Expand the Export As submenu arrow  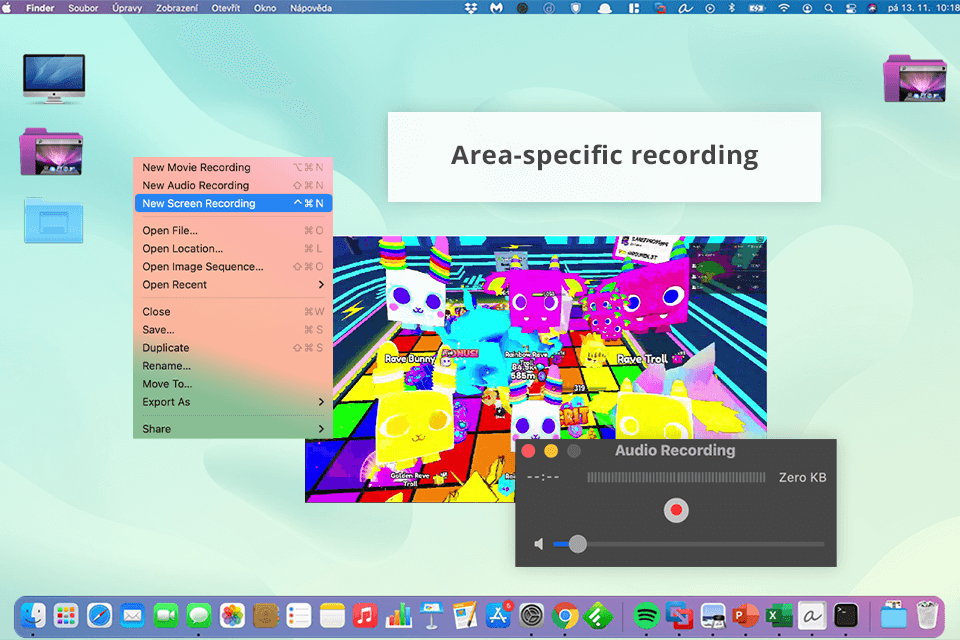[x=321, y=402]
